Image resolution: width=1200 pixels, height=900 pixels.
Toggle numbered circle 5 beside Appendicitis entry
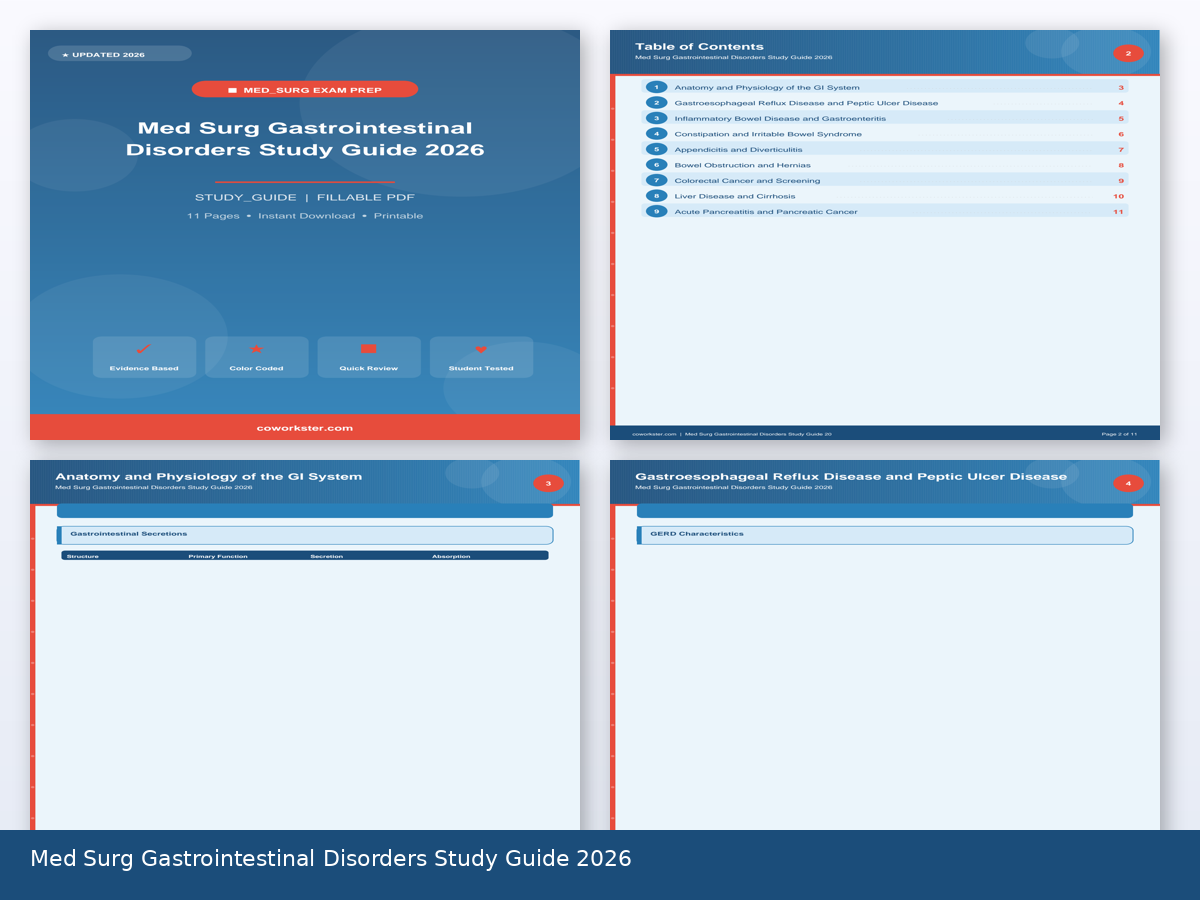pyautogui.click(x=656, y=149)
